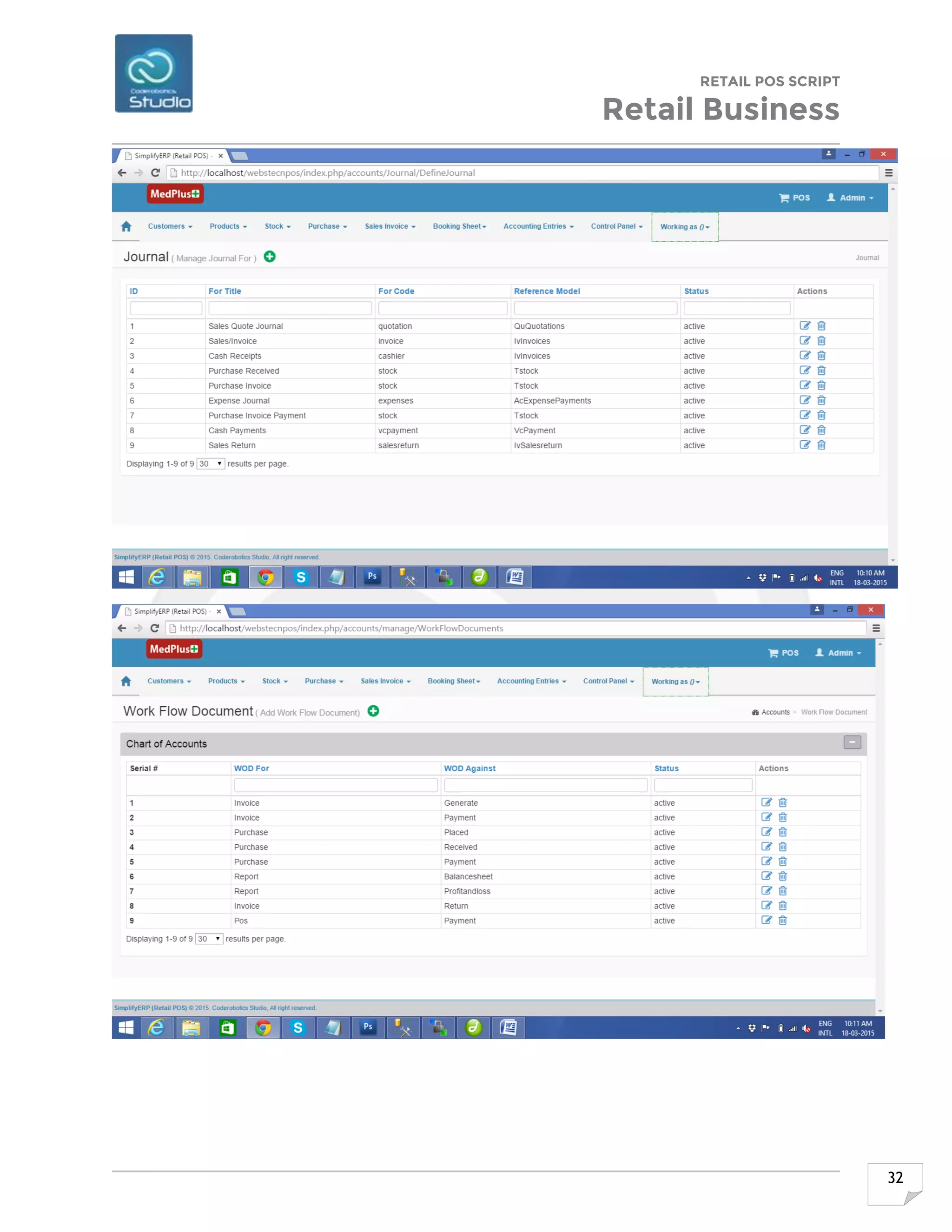Open Photoshop from the lower Windows taskbar
This screenshot has width=952, height=1232.
[368, 1027]
